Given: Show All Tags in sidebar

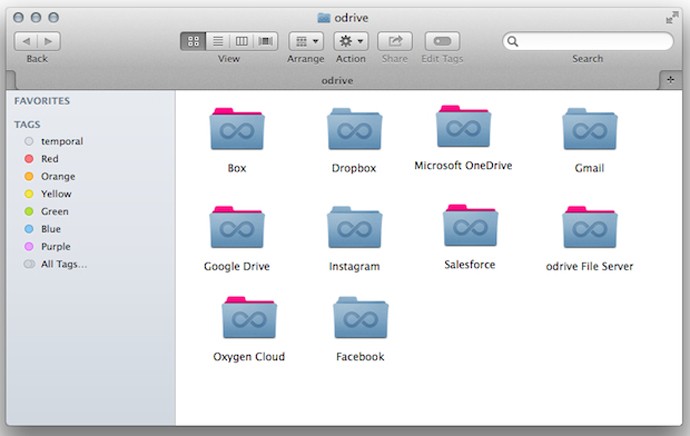Looking at the screenshot, I should [x=63, y=264].
